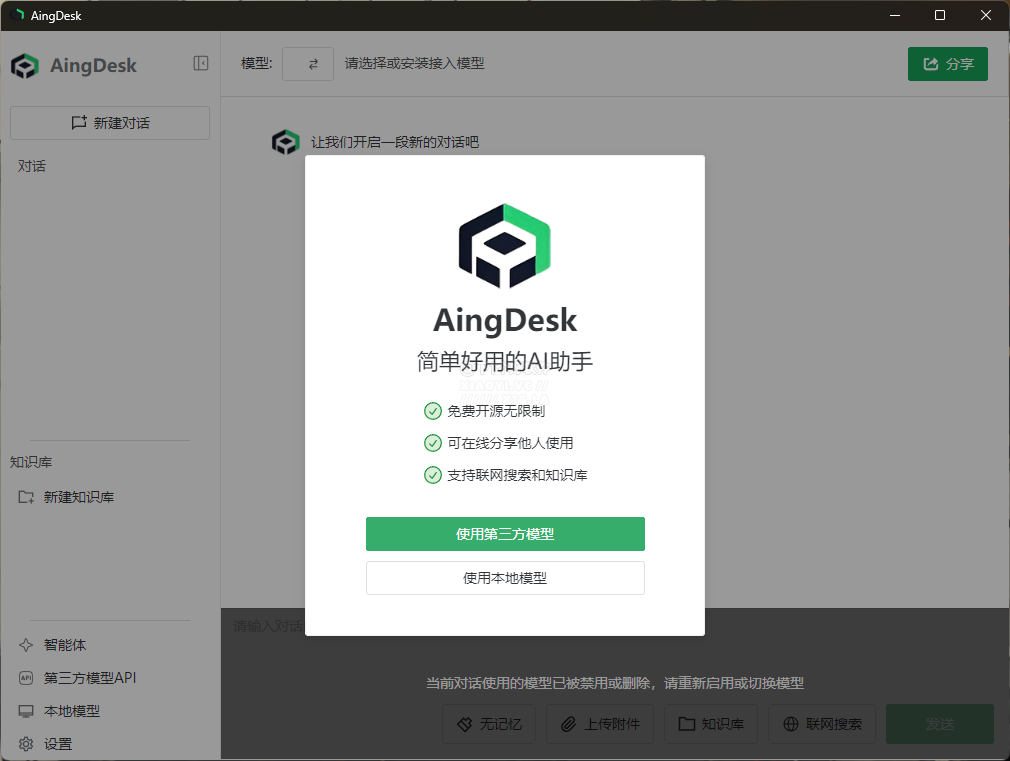Click the 免费开源无限制 check icon
Viewport: 1010px width, 761px height.
tap(433, 411)
